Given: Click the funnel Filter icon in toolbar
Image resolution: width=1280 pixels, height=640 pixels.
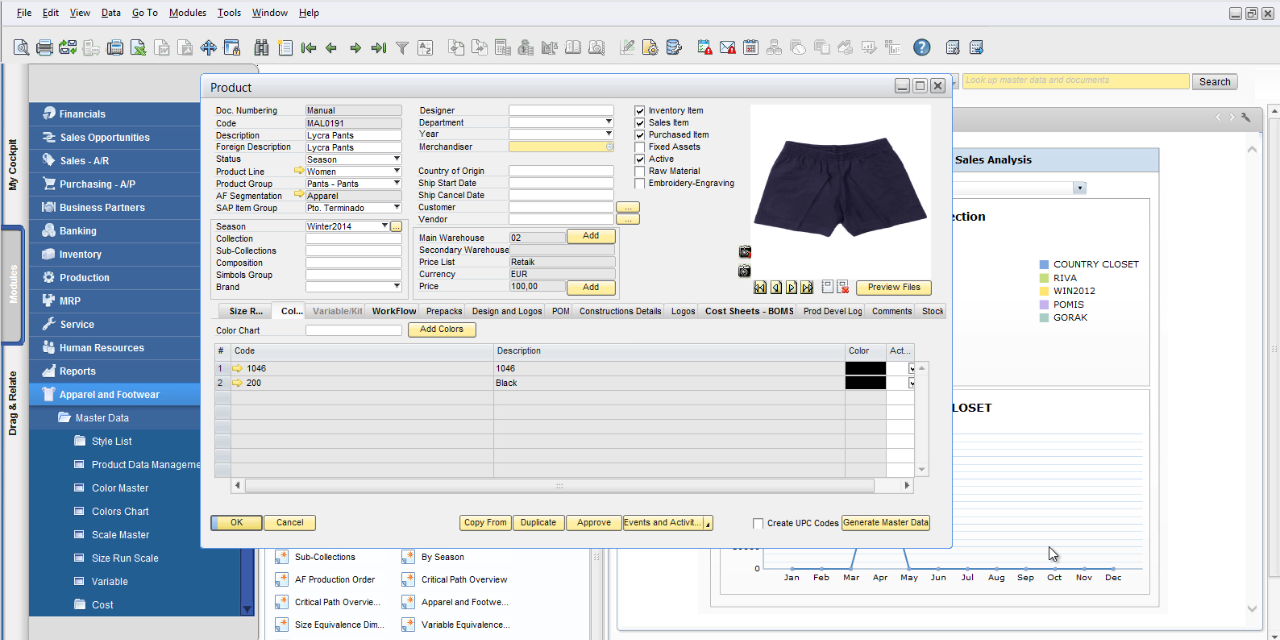Looking at the screenshot, I should 402,47.
